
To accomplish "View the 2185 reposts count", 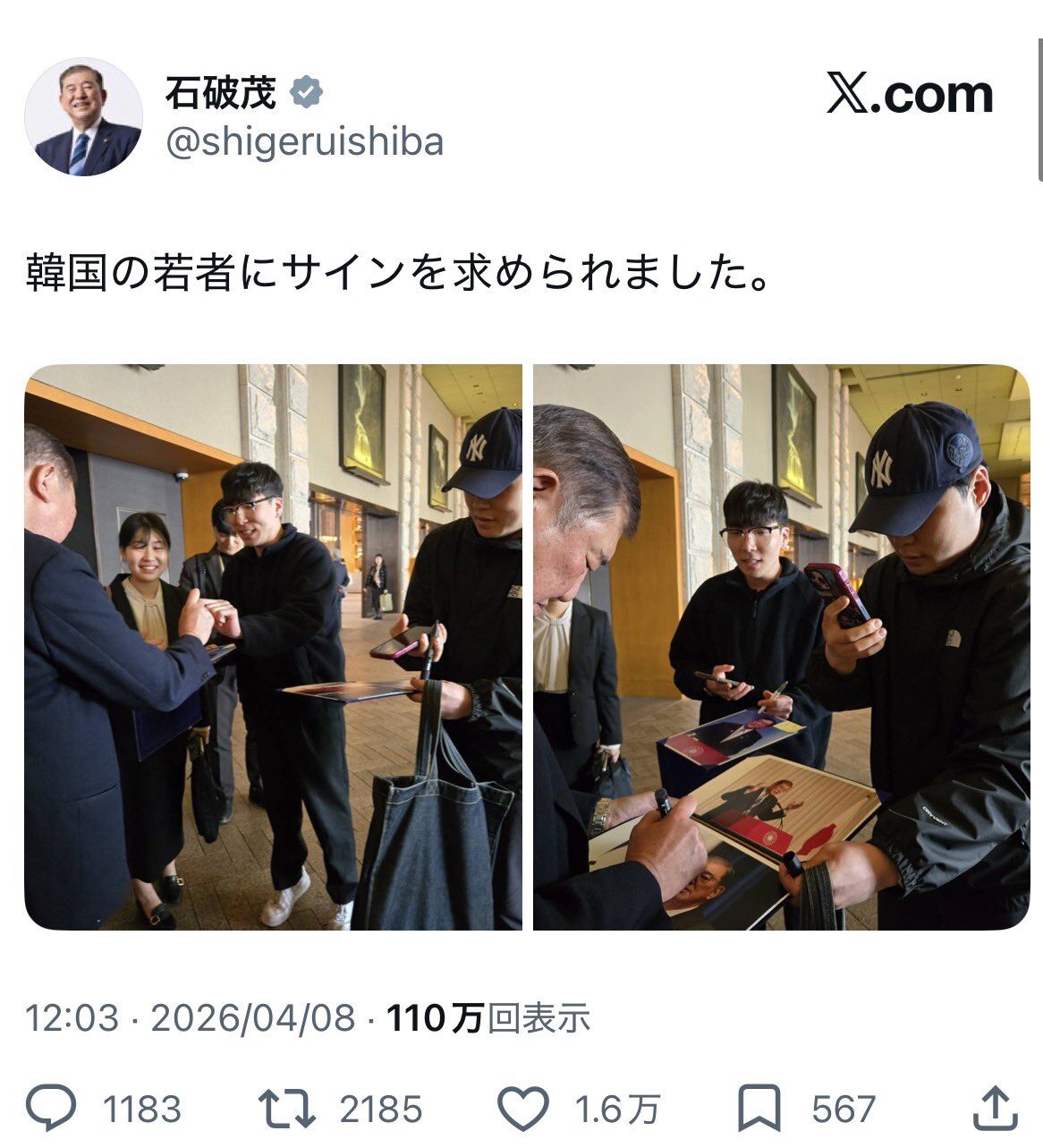I will pyautogui.click(x=380, y=1110).
